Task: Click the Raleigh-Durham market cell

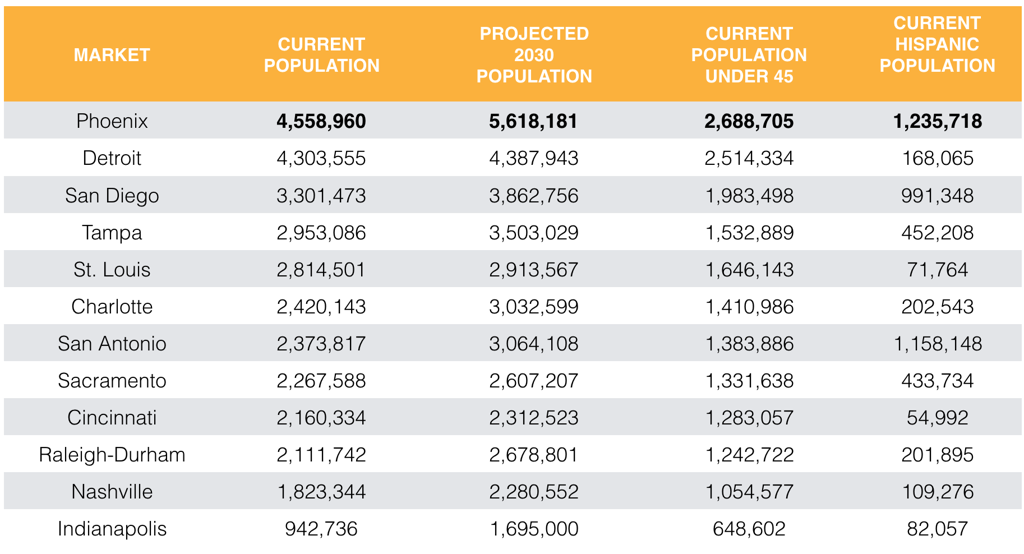Action: point(112,455)
